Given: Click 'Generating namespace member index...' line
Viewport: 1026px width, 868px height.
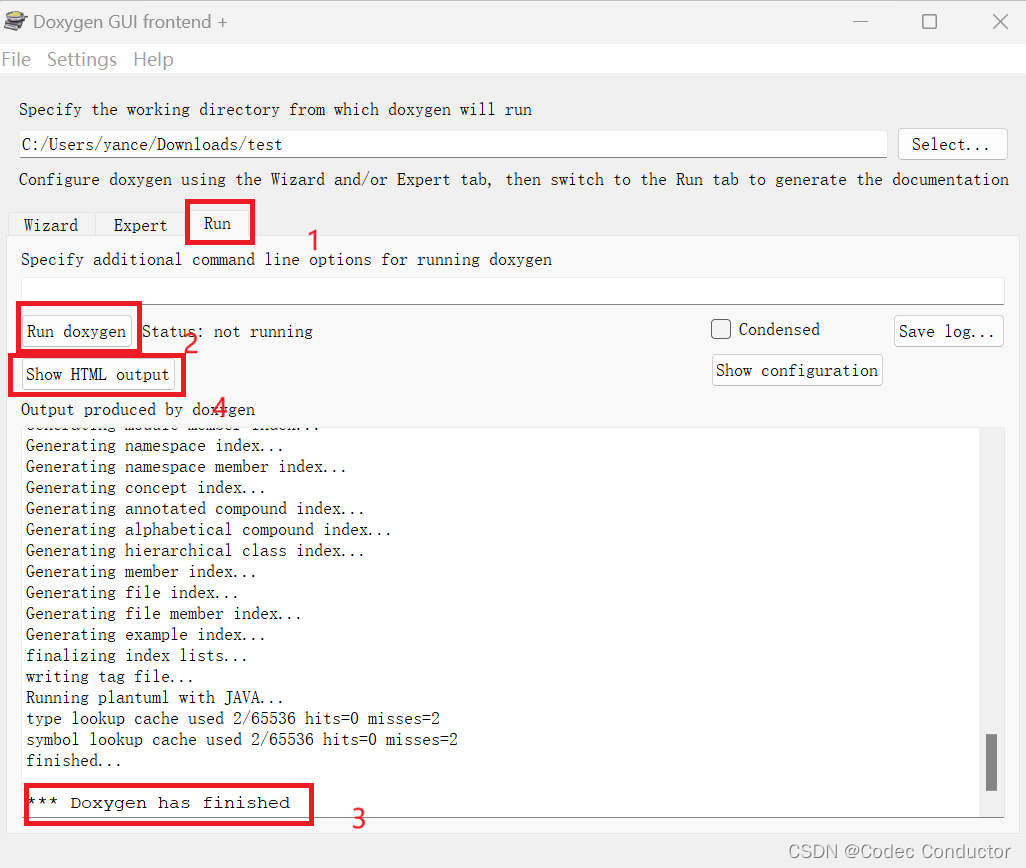Looking at the screenshot, I should click(186, 468).
